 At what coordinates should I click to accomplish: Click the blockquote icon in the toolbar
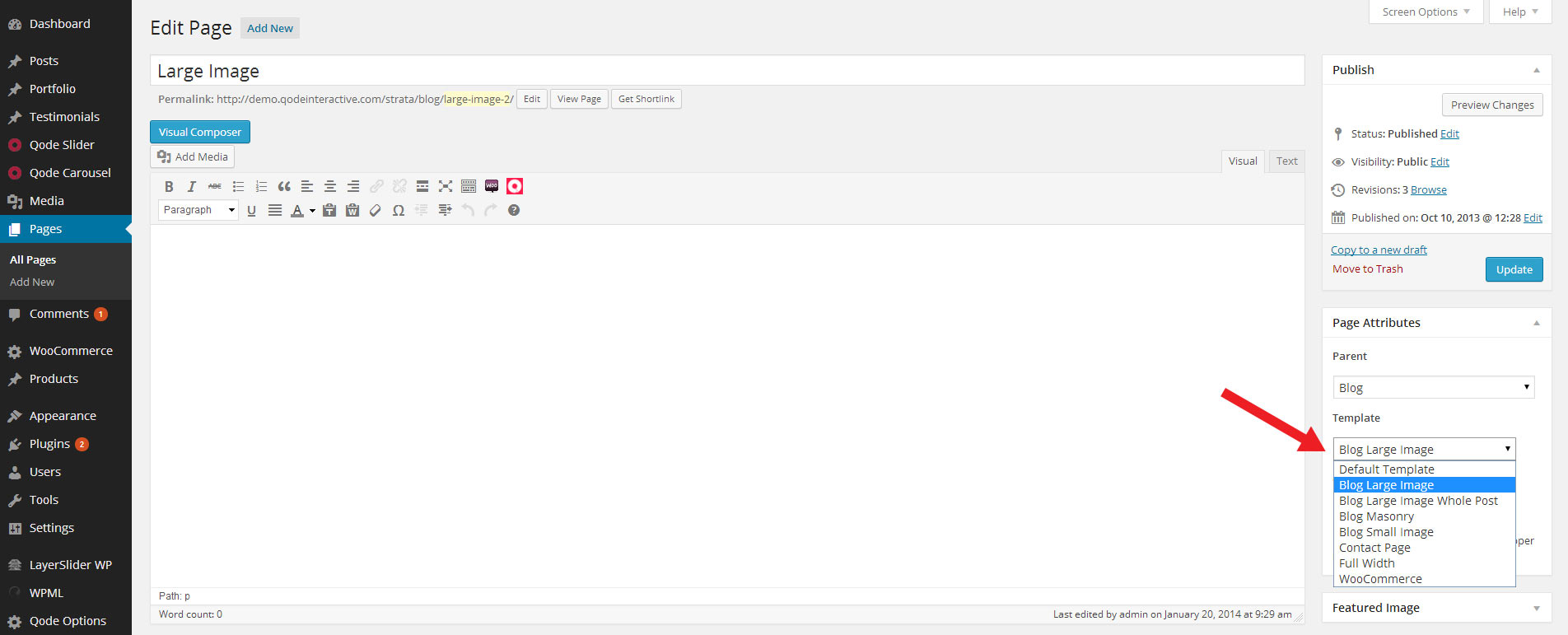[284, 186]
